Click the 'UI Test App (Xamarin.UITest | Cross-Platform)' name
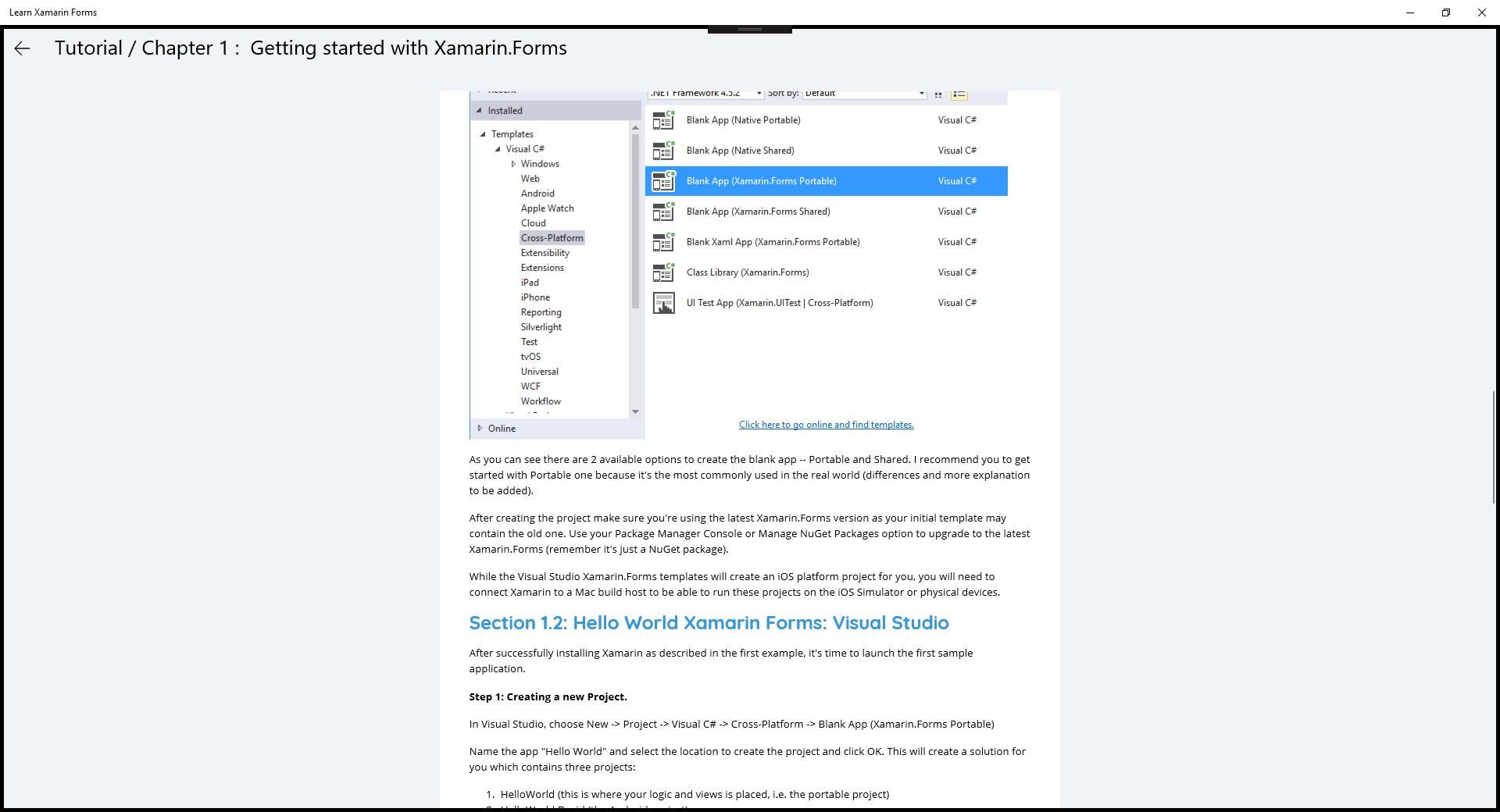Image resolution: width=1500 pixels, height=812 pixels. coord(780,303)
